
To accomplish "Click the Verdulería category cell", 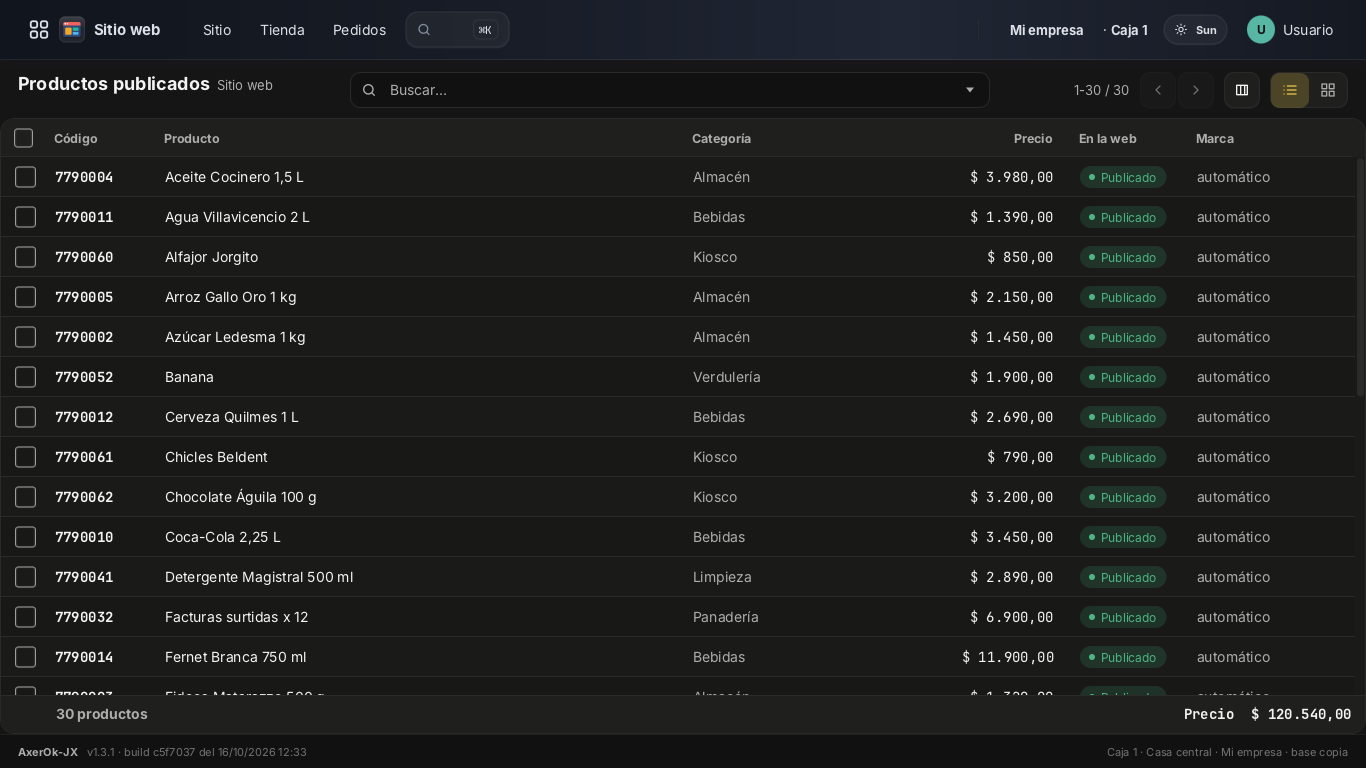I will [727, 377].
